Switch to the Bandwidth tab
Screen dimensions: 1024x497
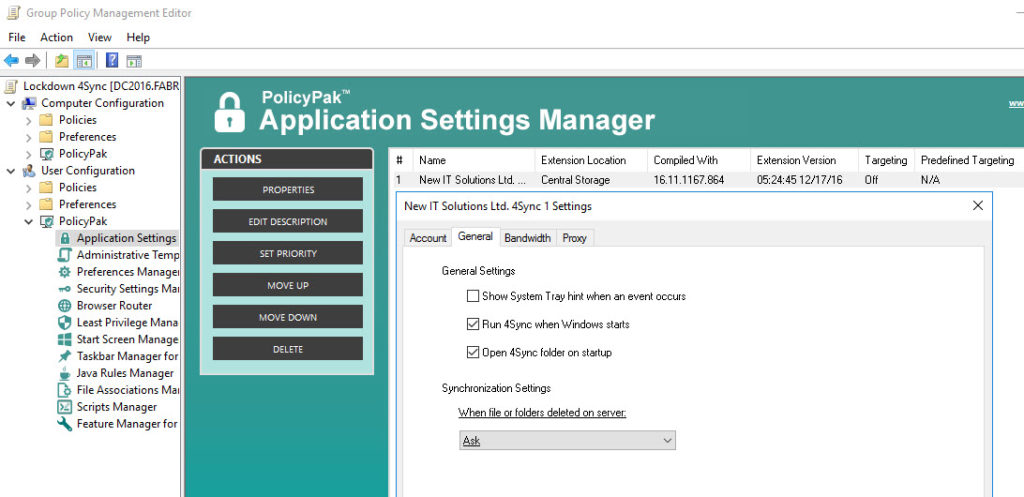[x=528, y=238]
